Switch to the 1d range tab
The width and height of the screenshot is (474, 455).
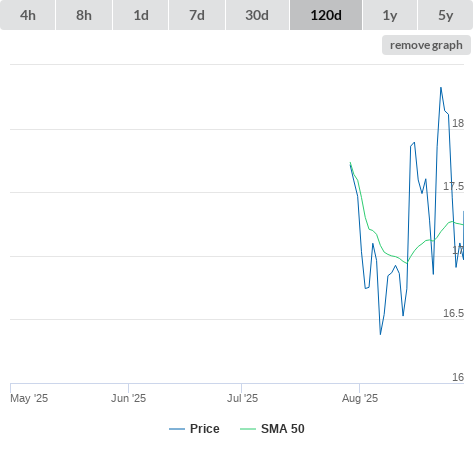coord(141,15)
